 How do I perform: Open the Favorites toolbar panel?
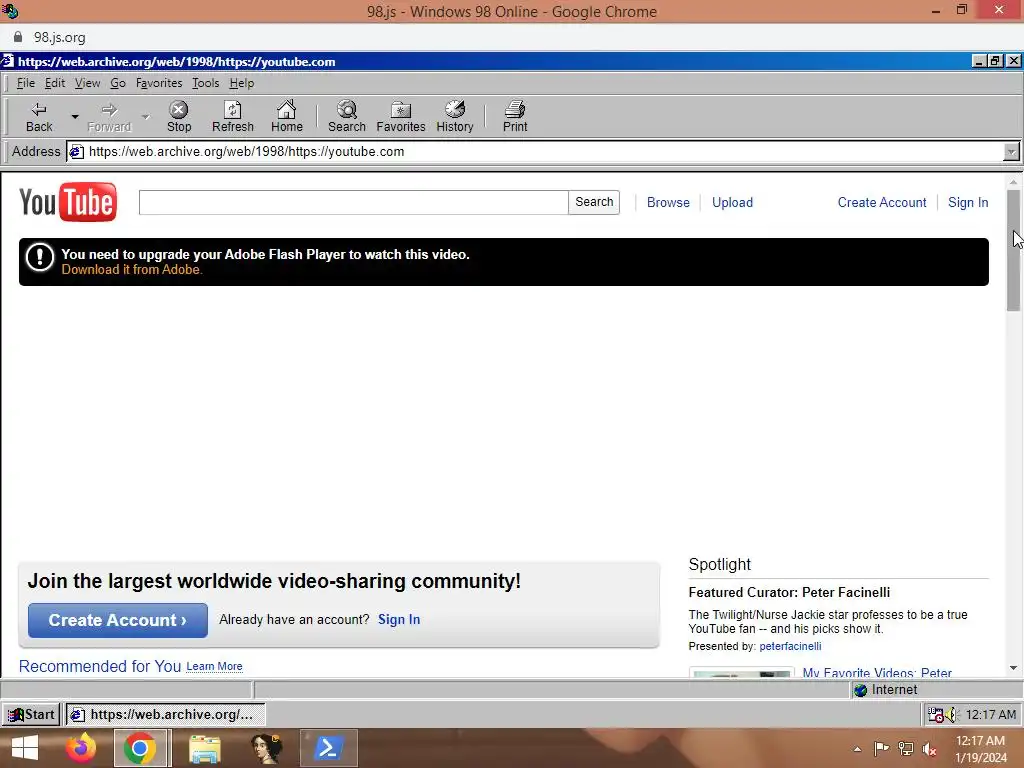coord(400,117)
